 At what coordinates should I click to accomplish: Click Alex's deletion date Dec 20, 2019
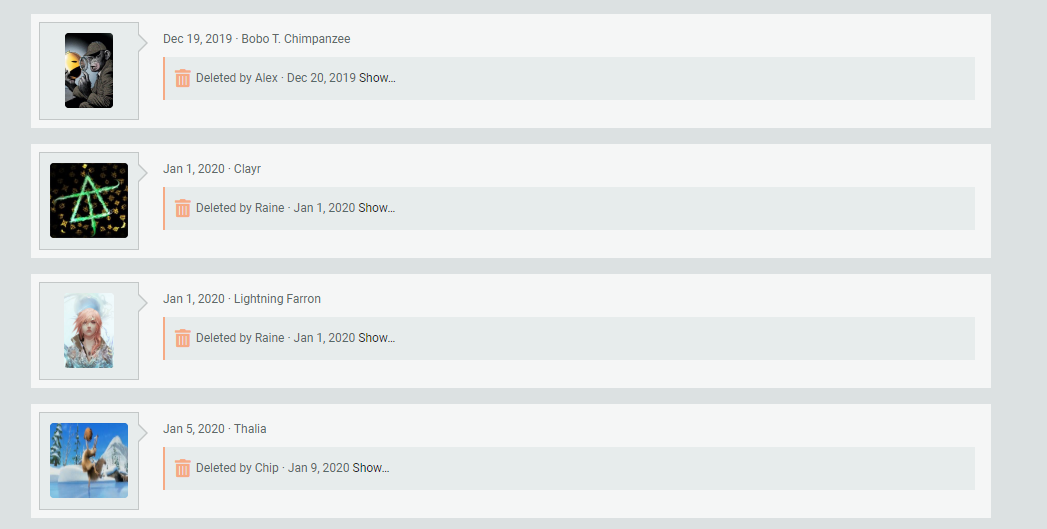[x=321, y=78]
